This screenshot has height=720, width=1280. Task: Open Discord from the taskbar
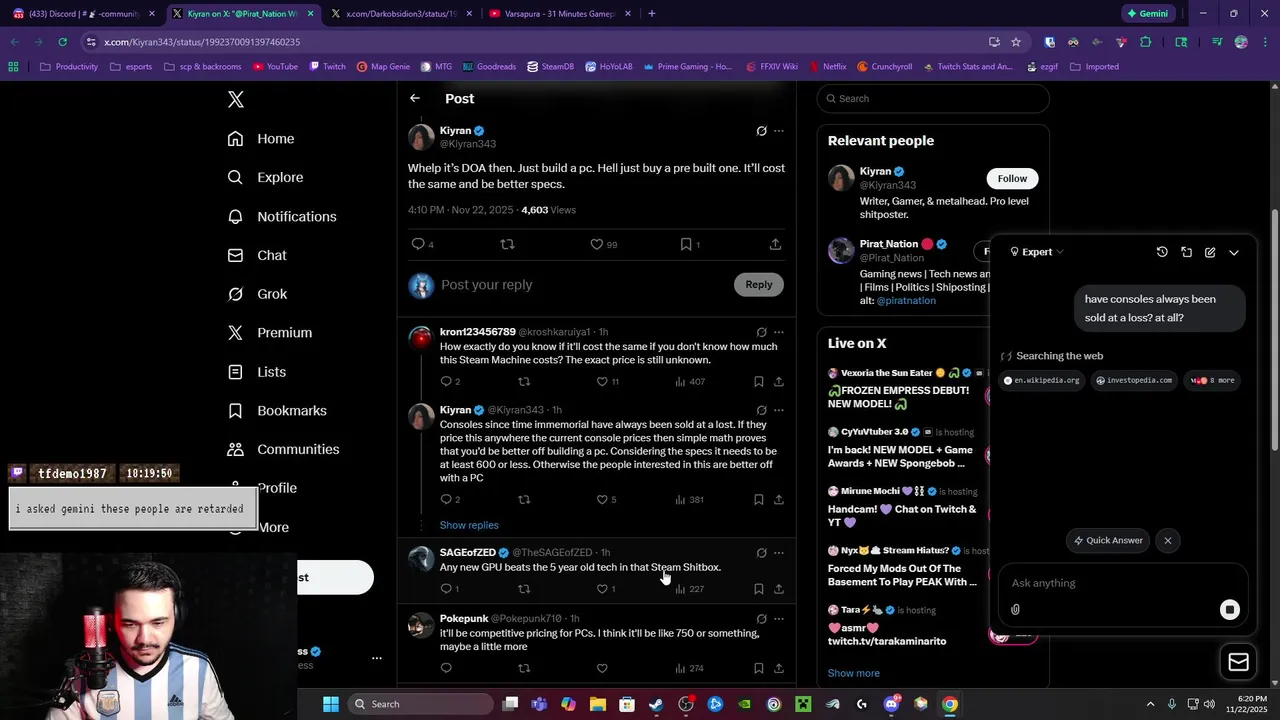tap(892, 704)
